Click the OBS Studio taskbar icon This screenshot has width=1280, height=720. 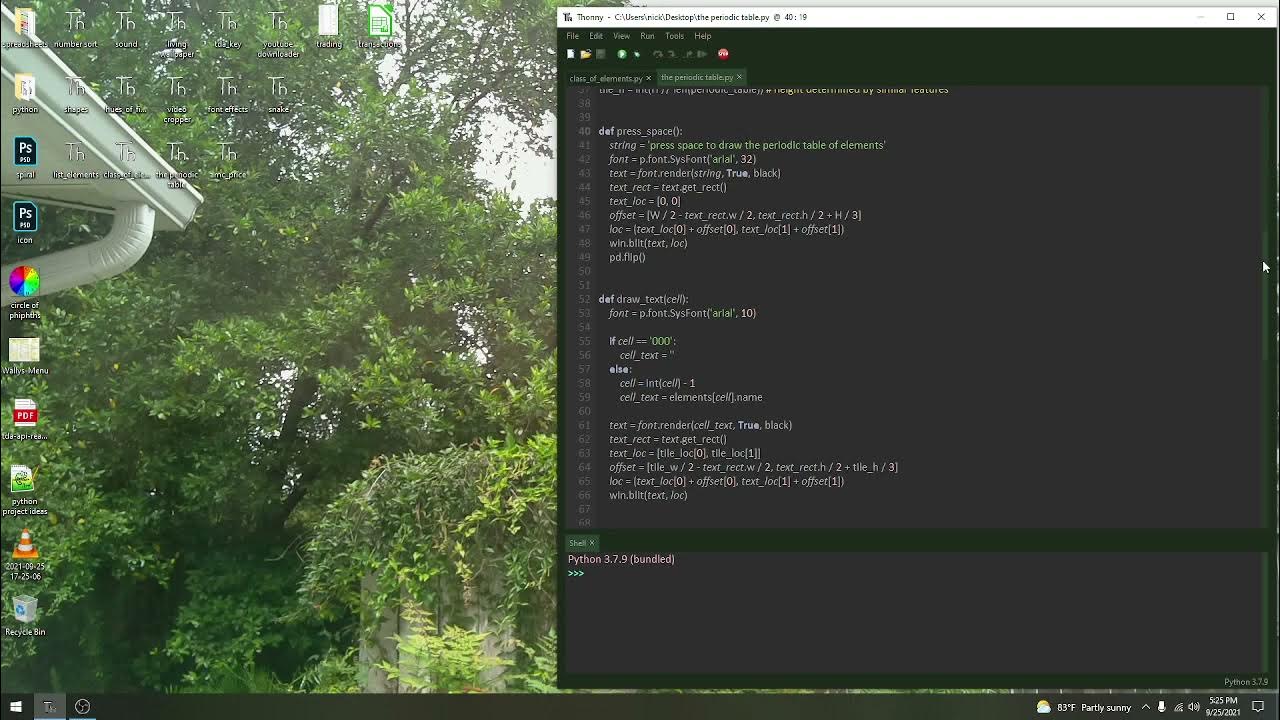[82, 707]
